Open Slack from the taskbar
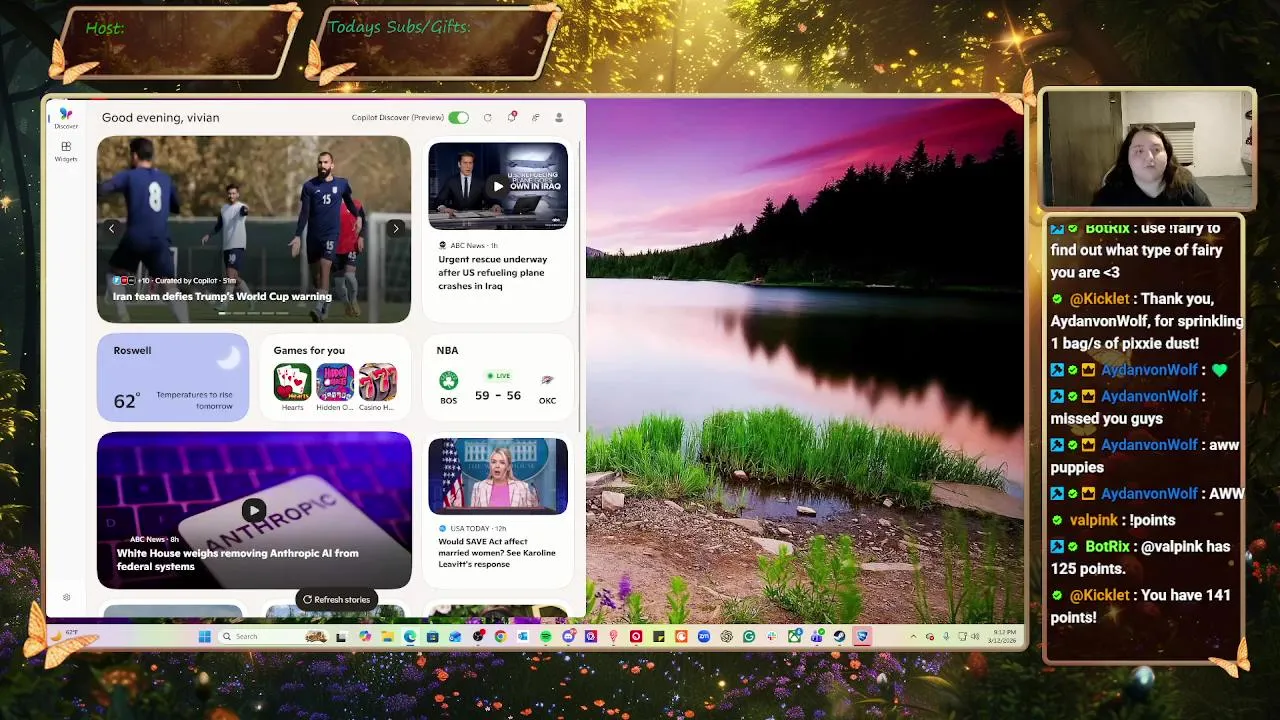 pyautogui.click(x=771, y=636)
